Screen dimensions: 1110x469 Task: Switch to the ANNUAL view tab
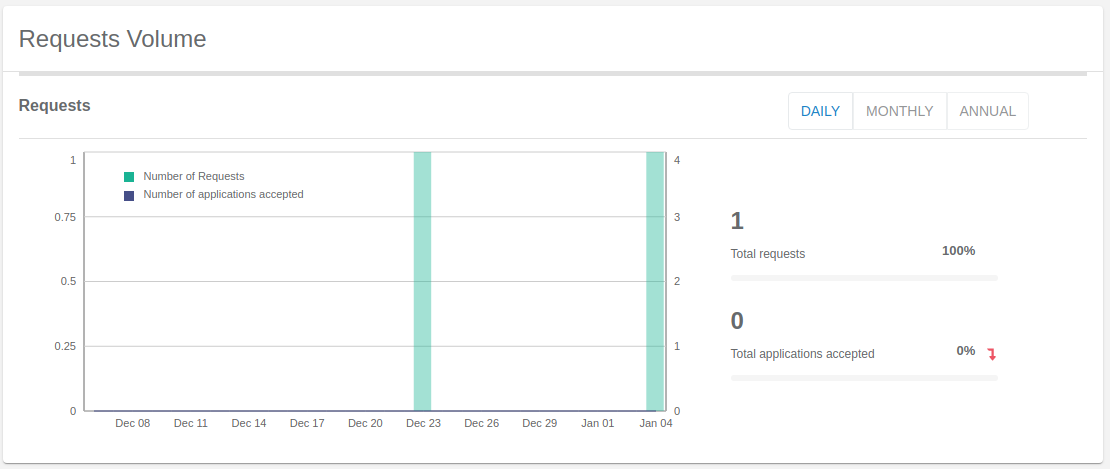pyautogui.click(x=988, y=111)
